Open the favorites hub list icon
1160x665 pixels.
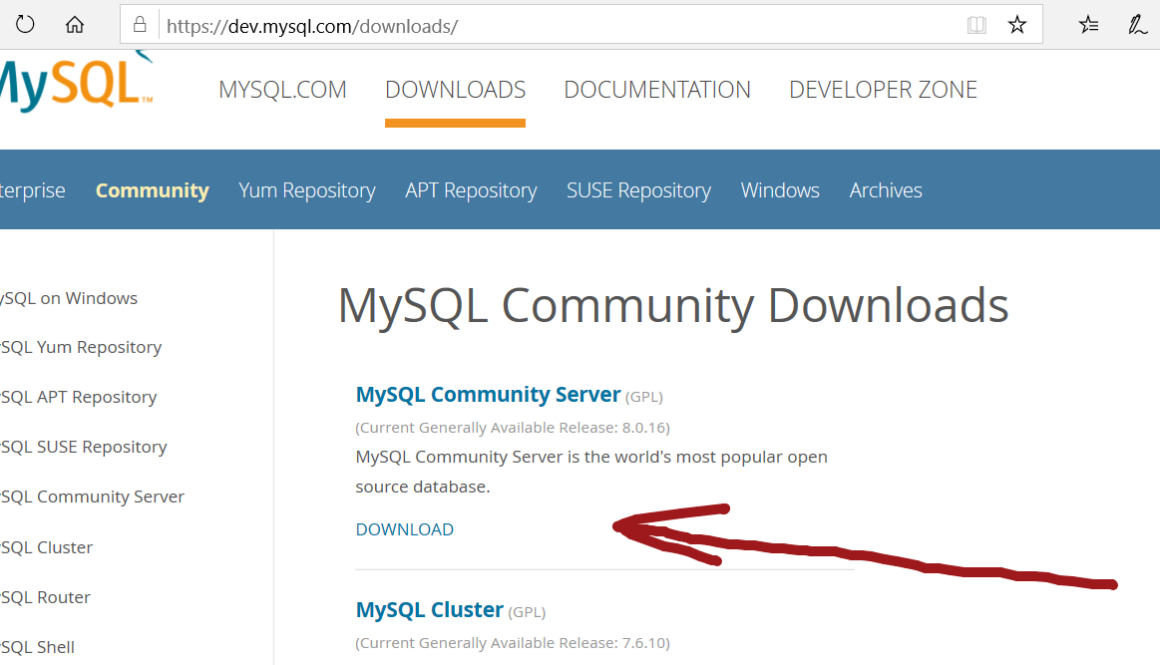pyautogui.click(x=1089, y=26)
